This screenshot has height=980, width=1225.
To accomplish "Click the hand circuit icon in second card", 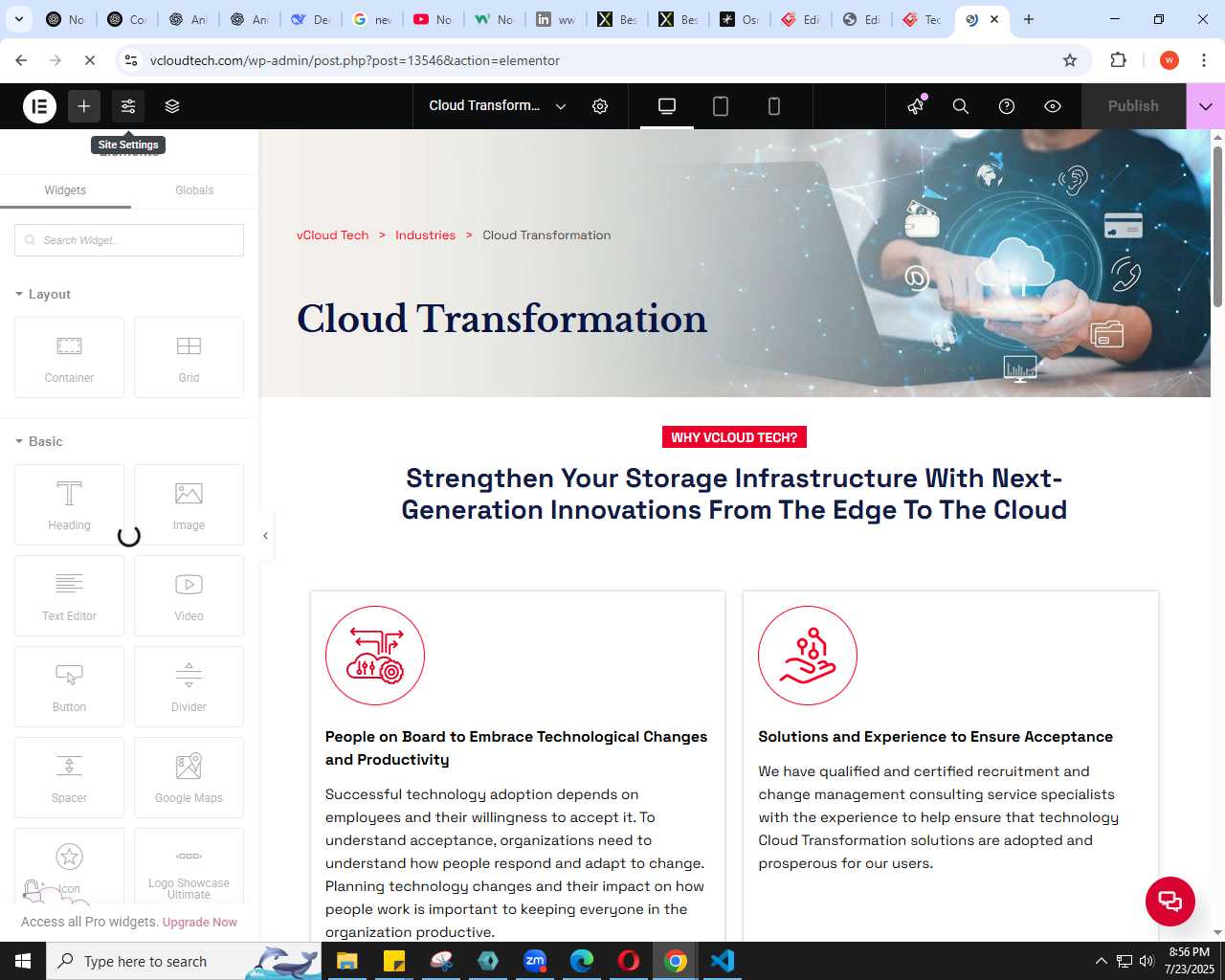I will point(808,656).
